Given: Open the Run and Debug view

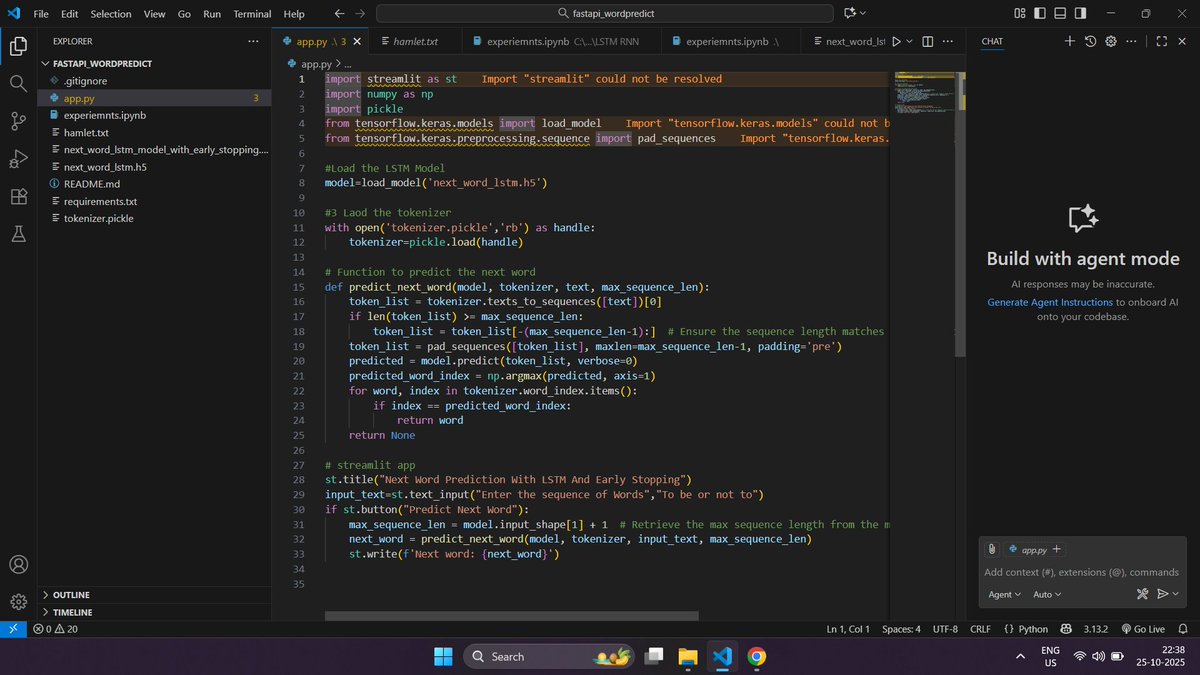Looking at the screenshot, I should 18,158.
